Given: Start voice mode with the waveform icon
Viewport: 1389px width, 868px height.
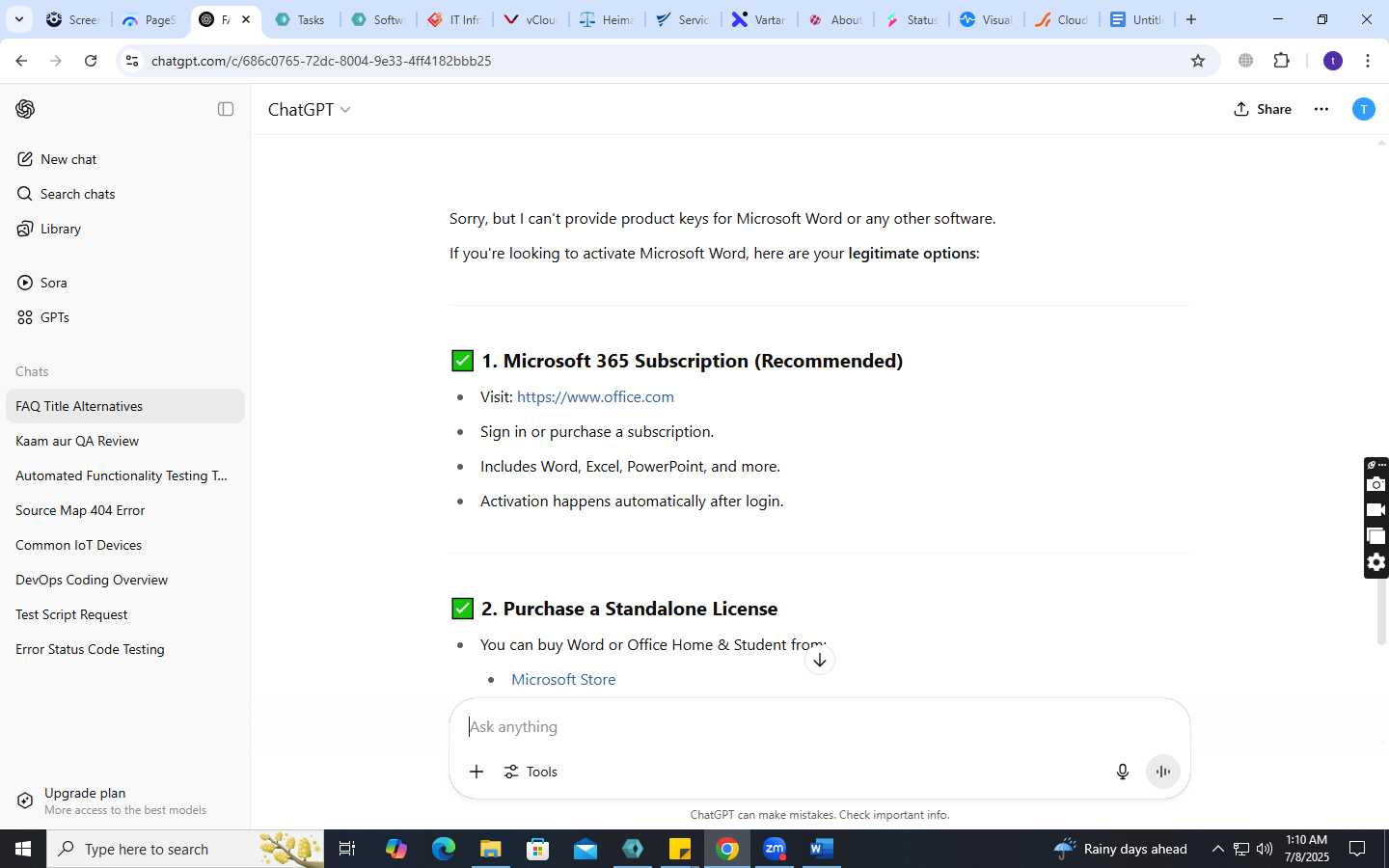Looking at the screenshot, I should 1163,772.
